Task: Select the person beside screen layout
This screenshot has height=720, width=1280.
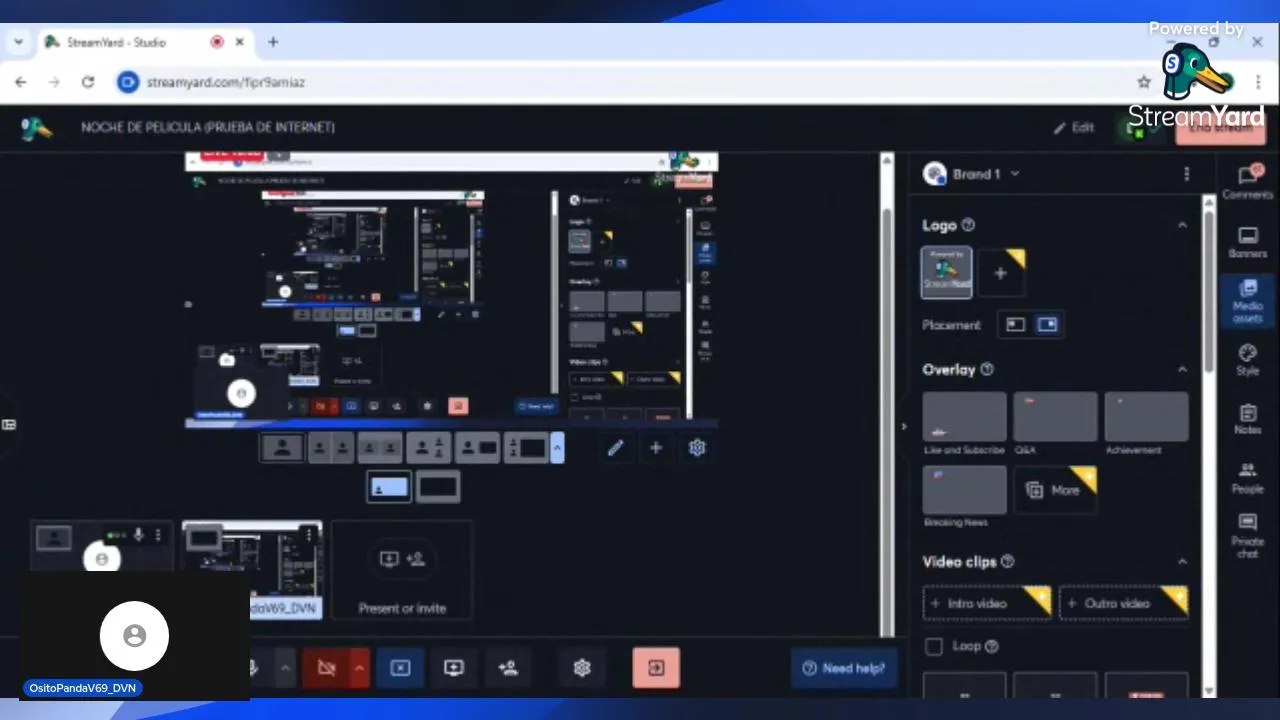Action: tap(478, 448)
